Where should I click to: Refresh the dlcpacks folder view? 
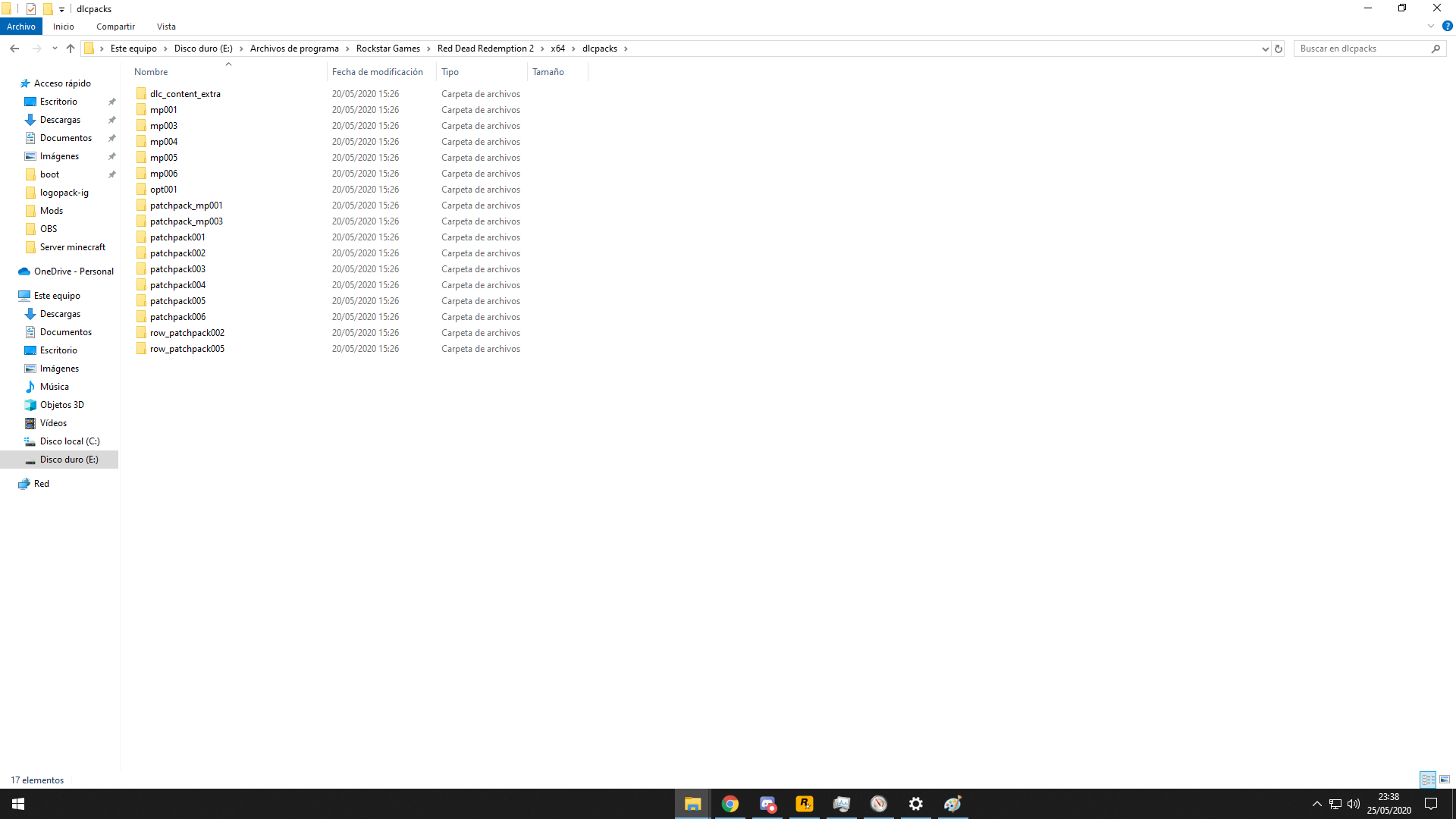[1279, 49]
